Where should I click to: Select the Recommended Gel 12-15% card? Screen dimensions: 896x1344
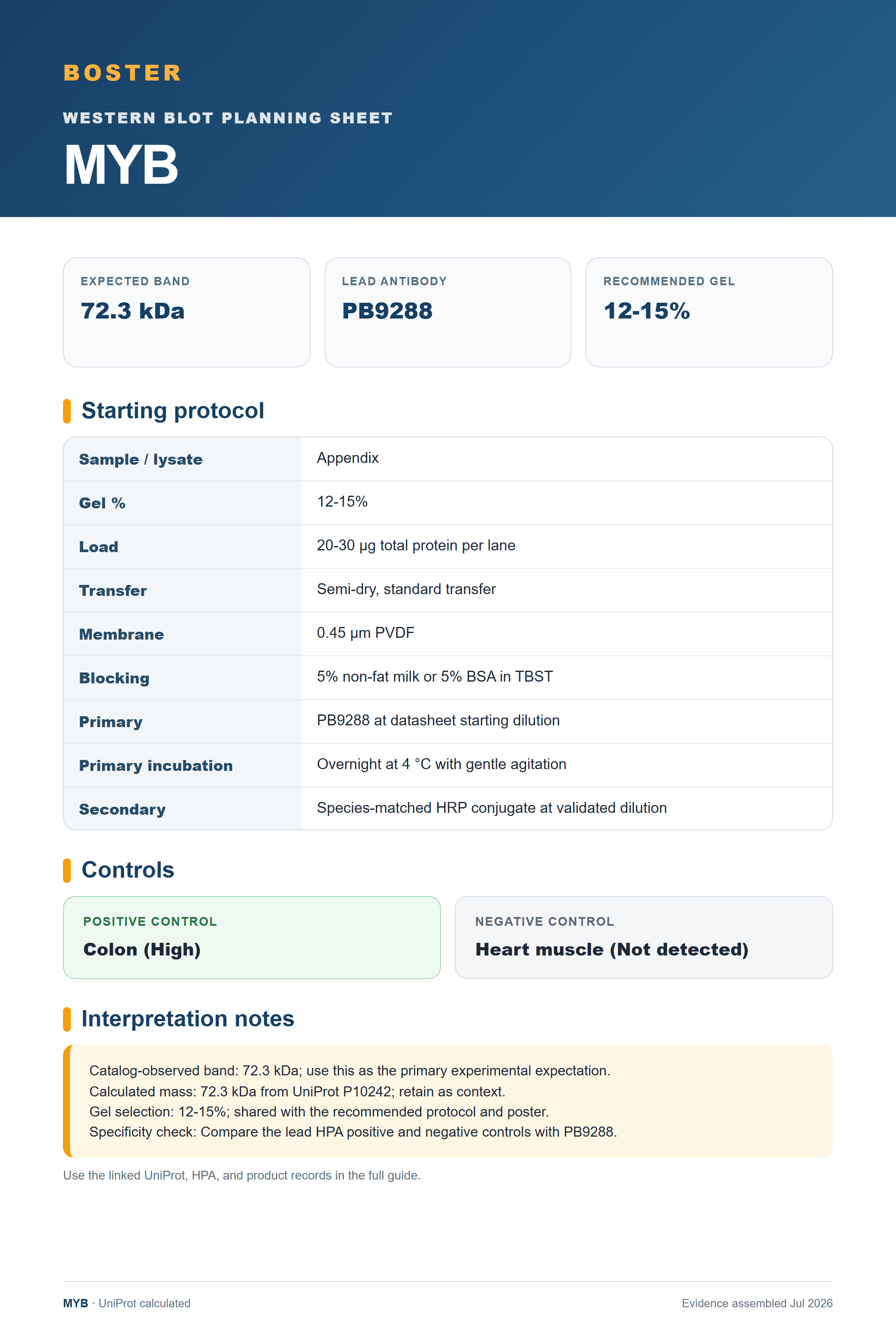point(709,312)
